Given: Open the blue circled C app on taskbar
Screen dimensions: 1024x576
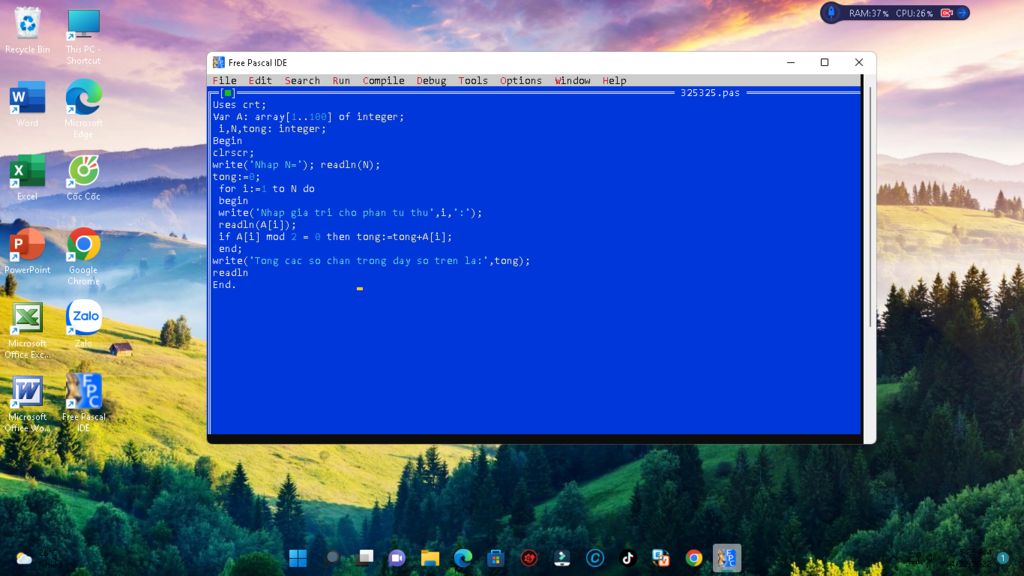Looking at the screenshot, I should (x=595, y=558).
